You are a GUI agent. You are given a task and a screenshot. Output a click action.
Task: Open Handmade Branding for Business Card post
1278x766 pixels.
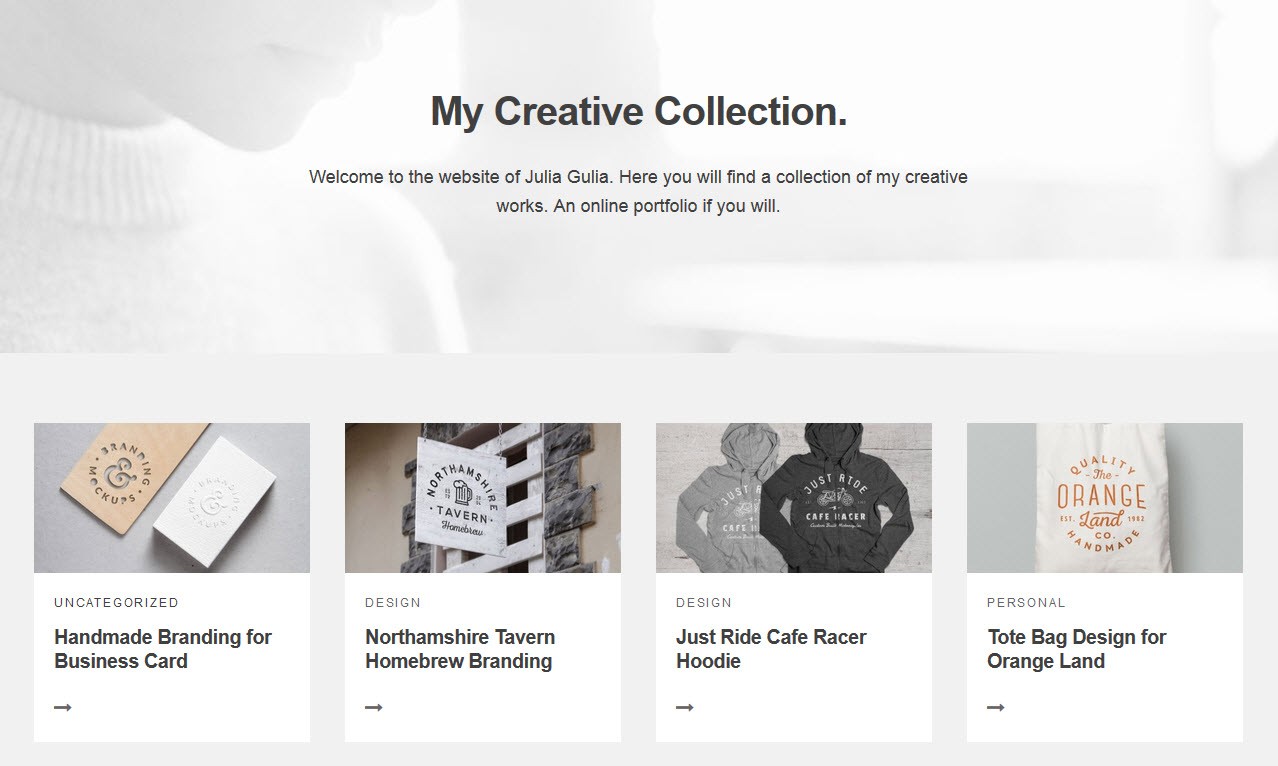click(163, 649)
